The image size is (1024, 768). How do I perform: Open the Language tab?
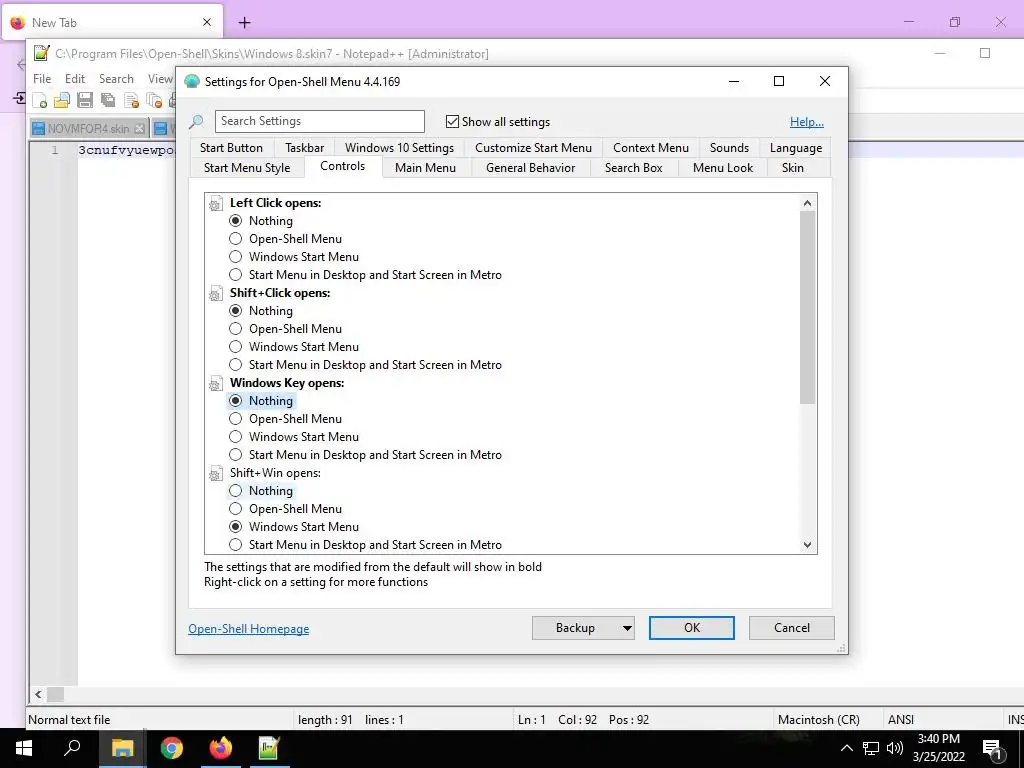(x=795, y=148)
